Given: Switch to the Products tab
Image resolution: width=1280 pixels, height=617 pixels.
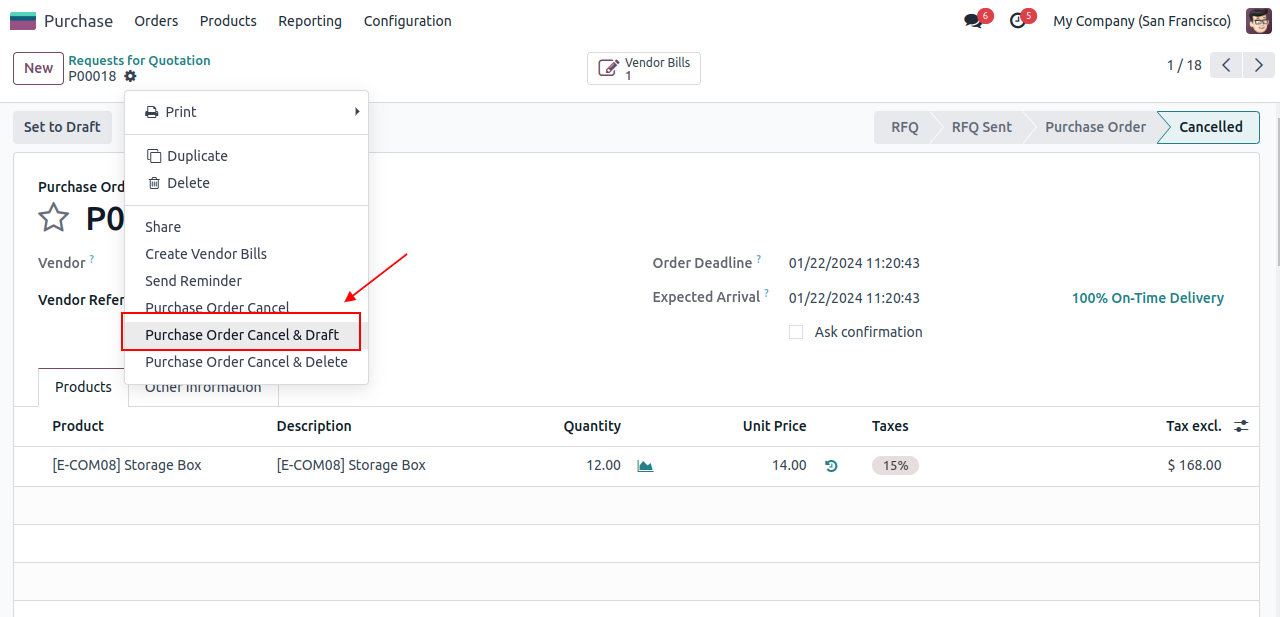Looking at the screenshot, I should pos(83,387).
